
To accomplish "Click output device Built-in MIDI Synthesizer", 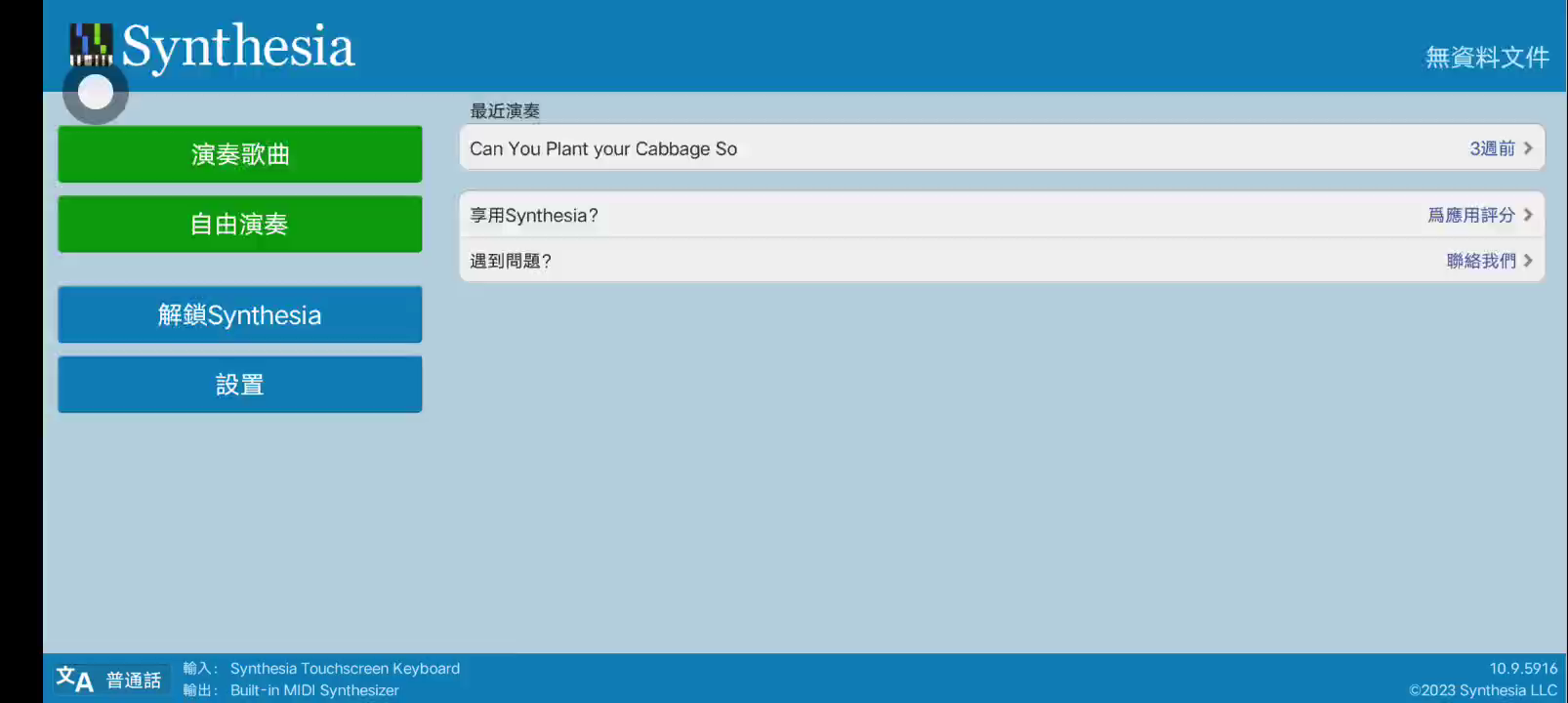I will coord(314,690).
